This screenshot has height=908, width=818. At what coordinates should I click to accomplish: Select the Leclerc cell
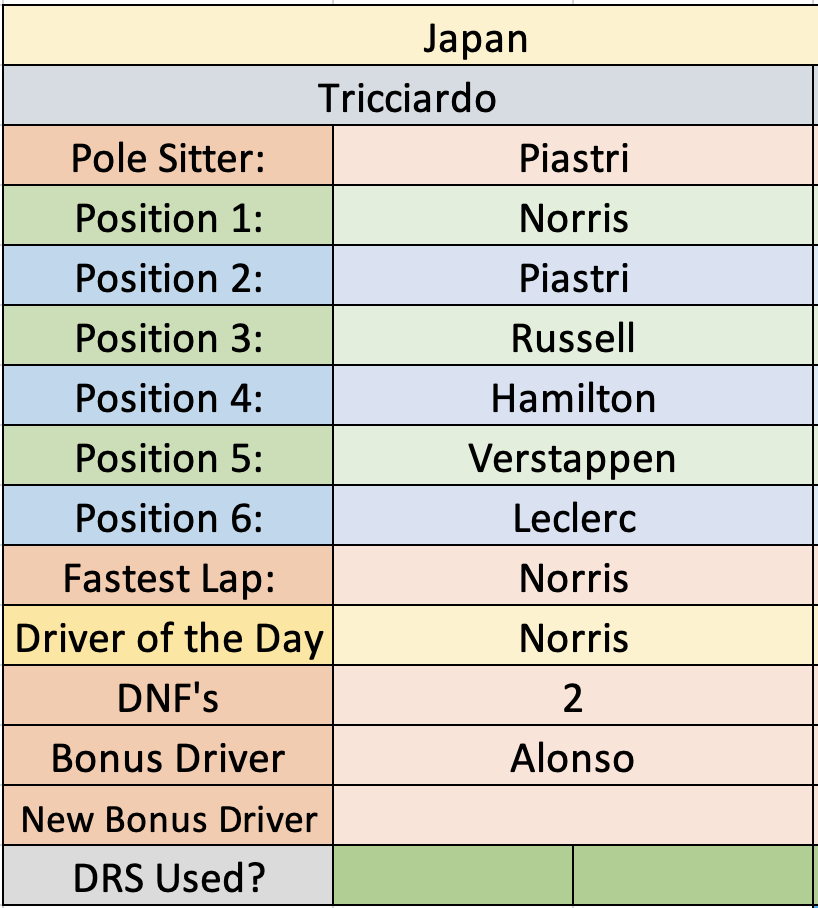tap(573, 516)
